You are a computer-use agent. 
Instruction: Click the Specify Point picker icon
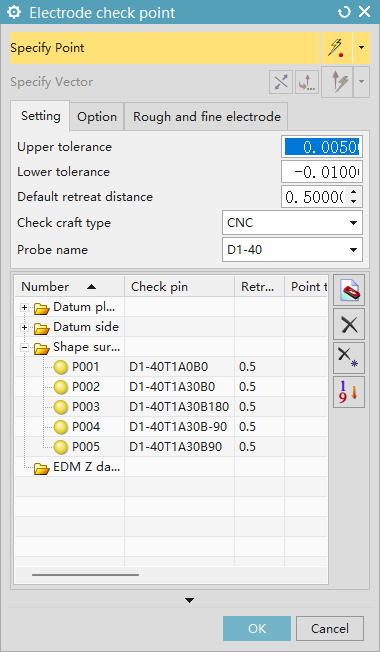[336, 48]
